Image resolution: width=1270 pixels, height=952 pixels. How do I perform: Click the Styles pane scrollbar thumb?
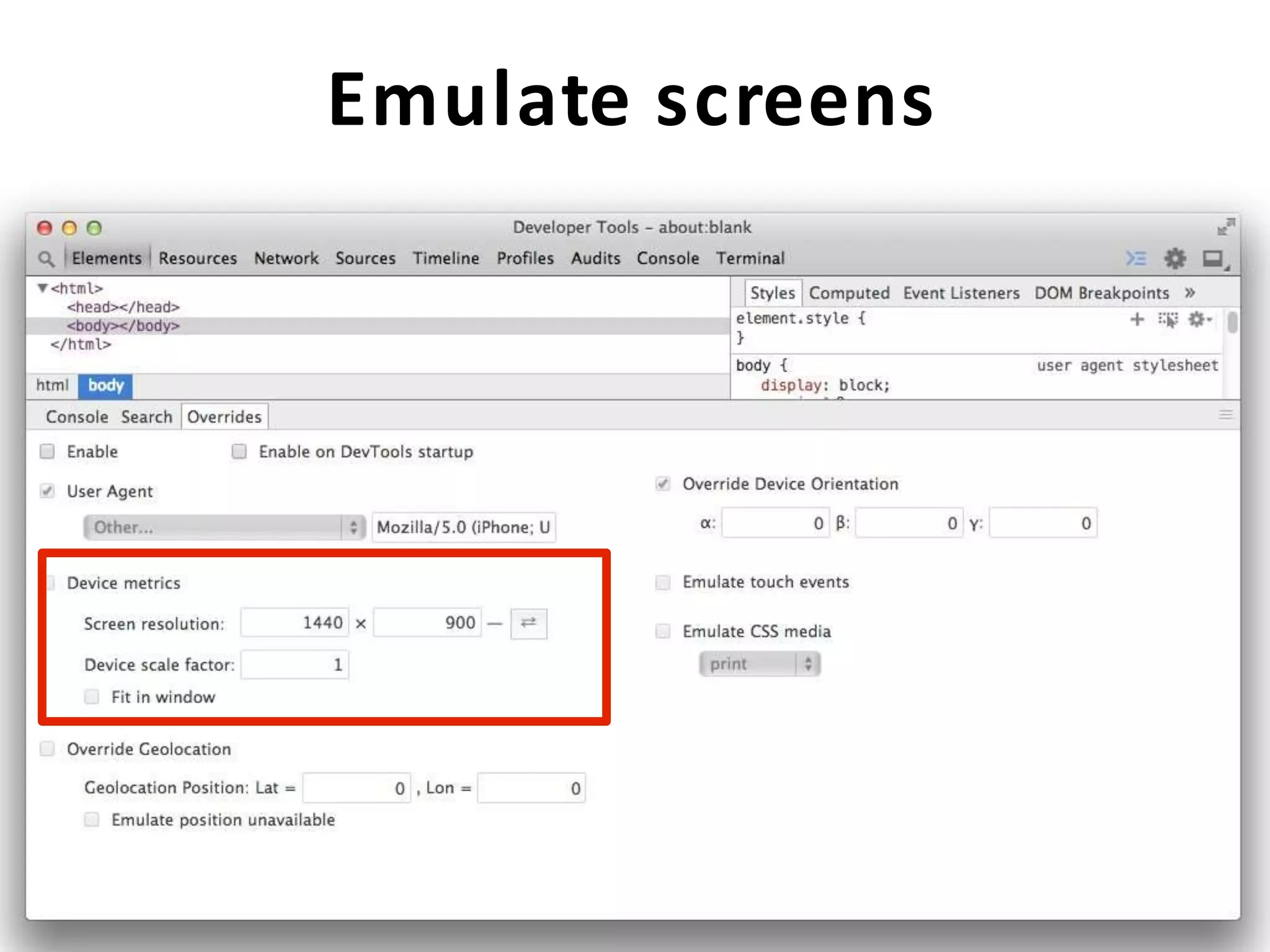[1232, 322]
